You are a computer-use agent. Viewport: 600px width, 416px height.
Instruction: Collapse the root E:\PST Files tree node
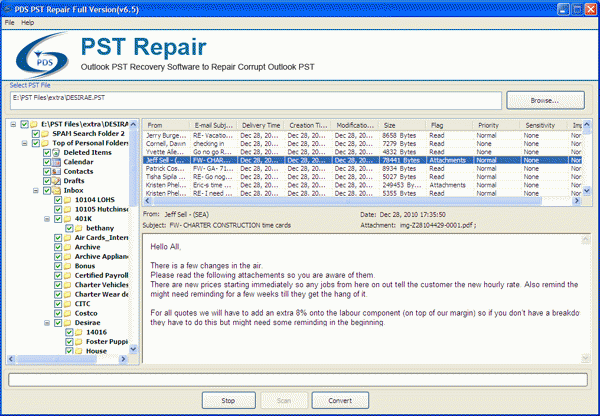(x=13, y=124)
